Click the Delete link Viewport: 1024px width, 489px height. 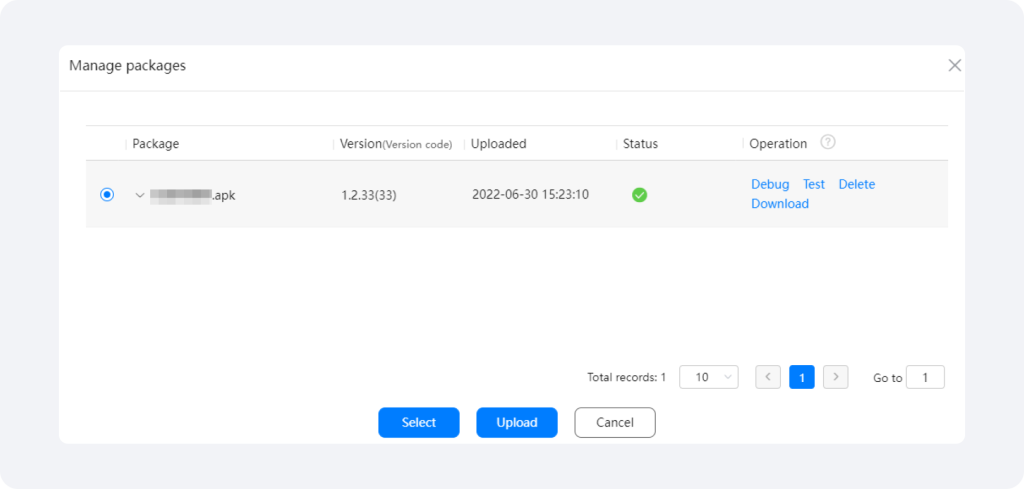pos(857,184)
